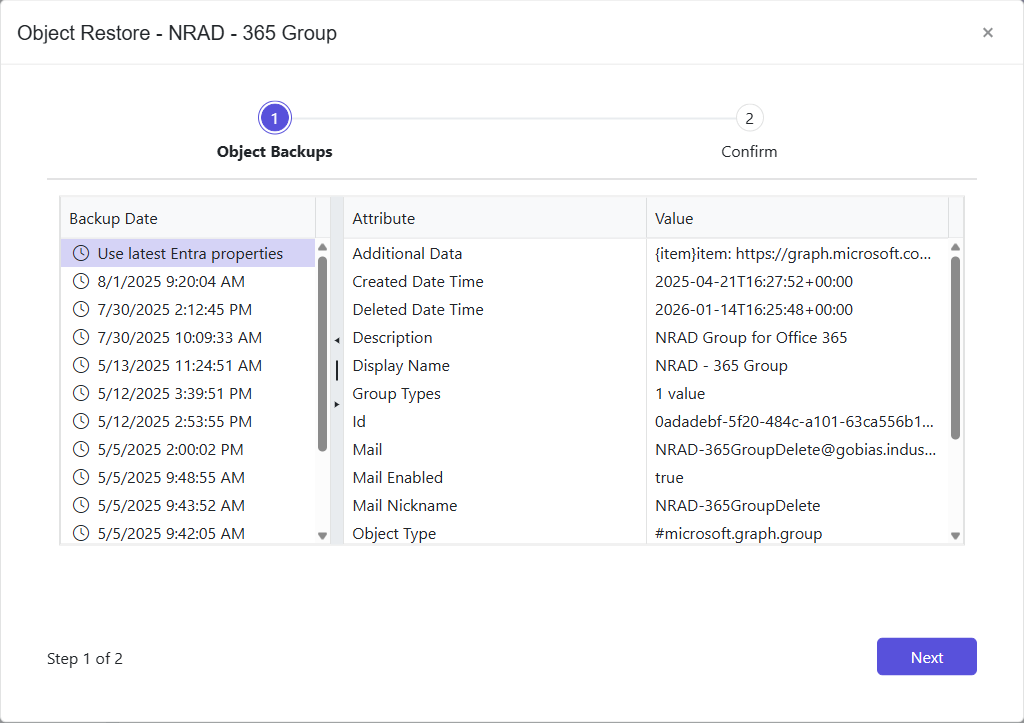This screenshot has height=723, width=1024.
Task: Click the clock icon beside 5/13/2025 11:24:51 AM
Action: 81,365
